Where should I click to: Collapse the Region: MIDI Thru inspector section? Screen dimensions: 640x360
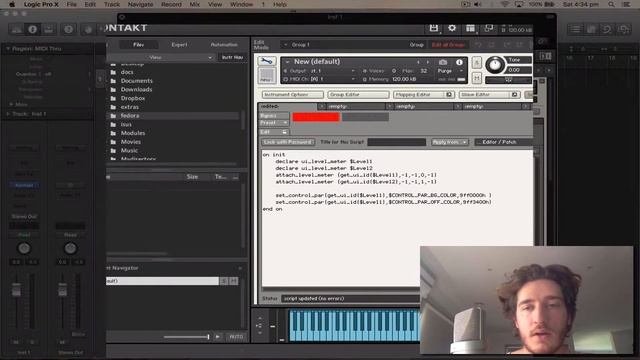[7, 48]
